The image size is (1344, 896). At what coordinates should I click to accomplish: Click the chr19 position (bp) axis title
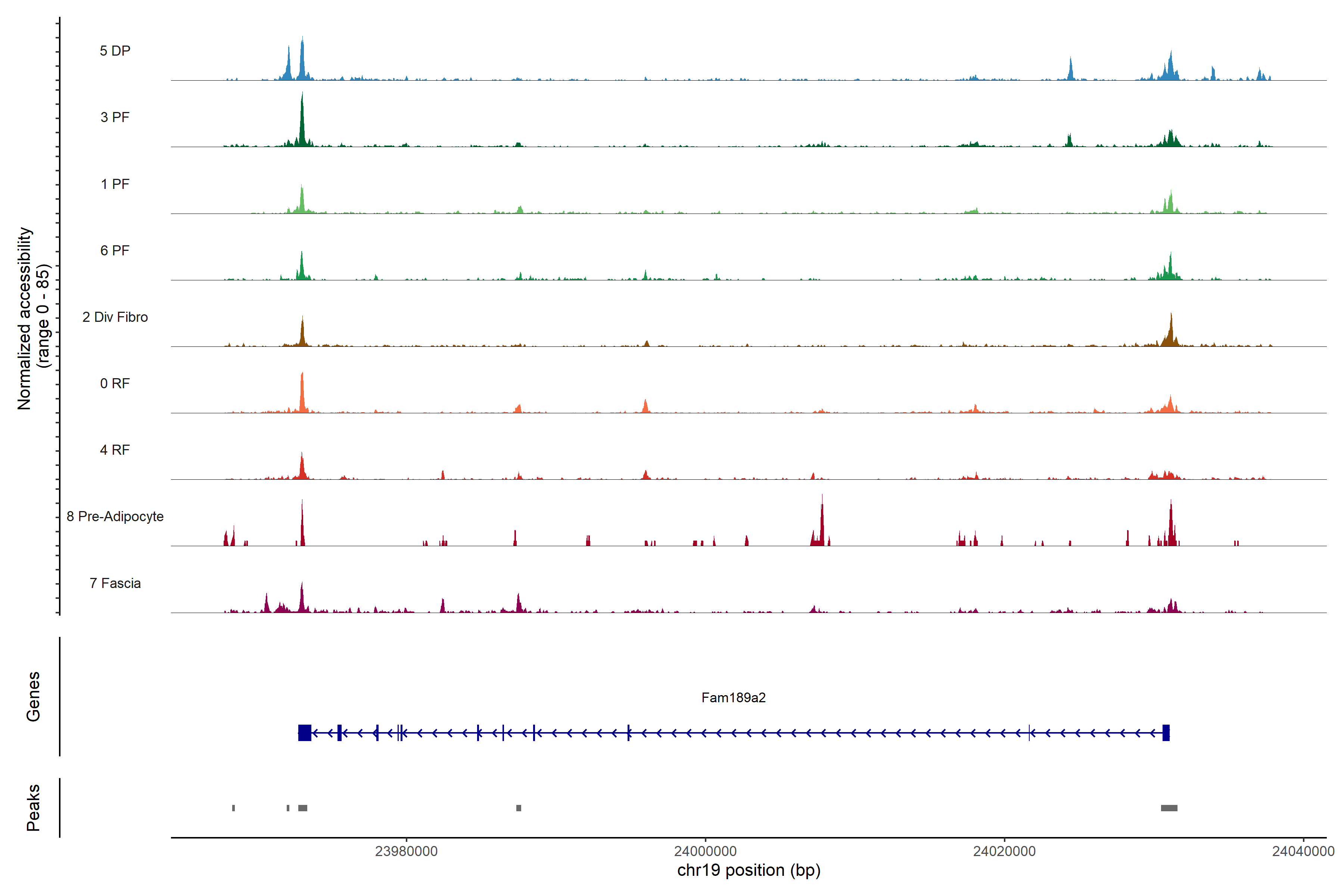[x=749, y=870]
